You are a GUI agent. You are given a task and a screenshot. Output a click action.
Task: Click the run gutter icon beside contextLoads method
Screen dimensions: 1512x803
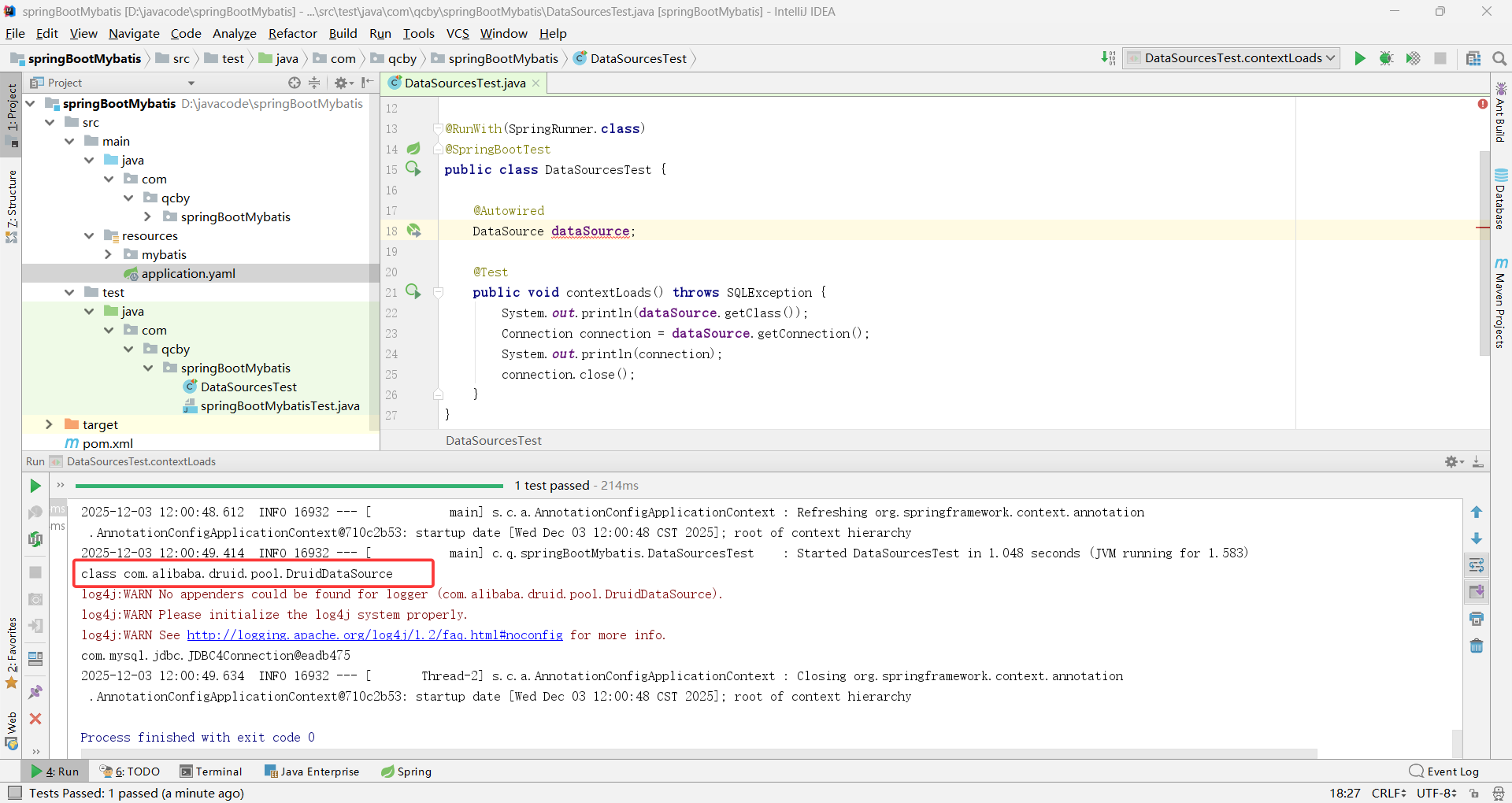point(413,292)
